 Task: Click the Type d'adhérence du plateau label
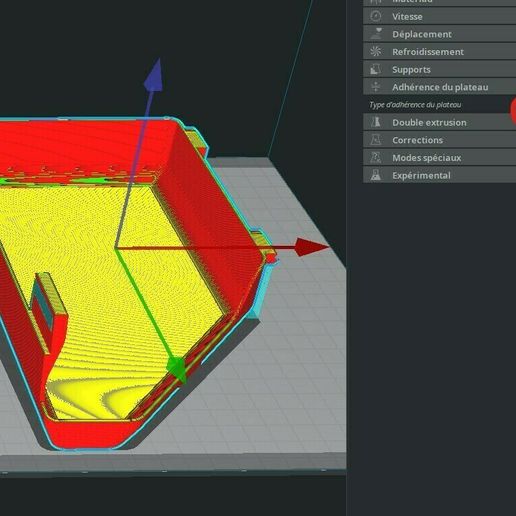point(415,105)
